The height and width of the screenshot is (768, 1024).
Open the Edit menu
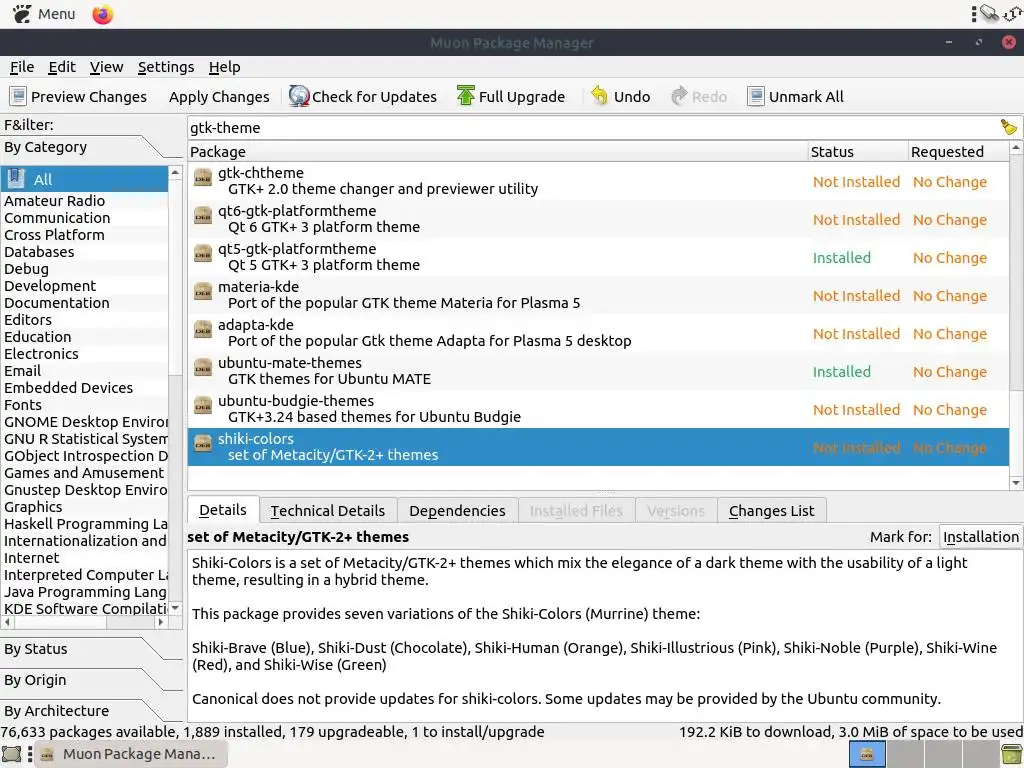[62, 67]
